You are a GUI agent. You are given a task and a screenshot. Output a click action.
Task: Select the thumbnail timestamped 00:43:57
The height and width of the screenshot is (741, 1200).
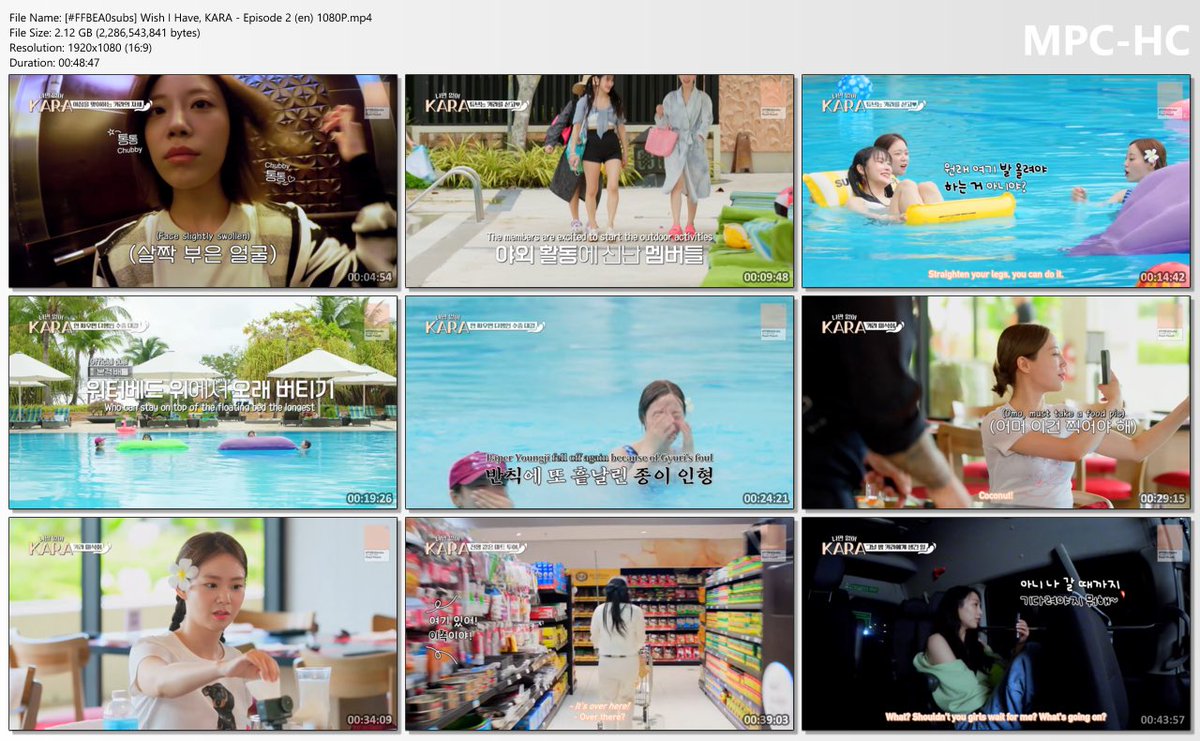click(996, 624)
